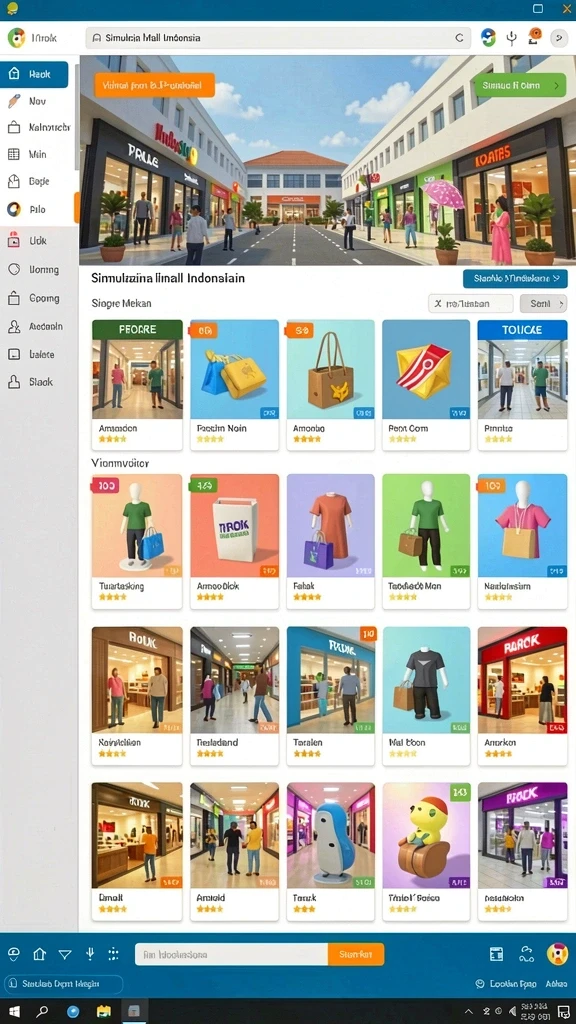Viewport: 576px width, 1024px height.
Task: Select the Pilo item in the sidebar
Action: (39, 210)
